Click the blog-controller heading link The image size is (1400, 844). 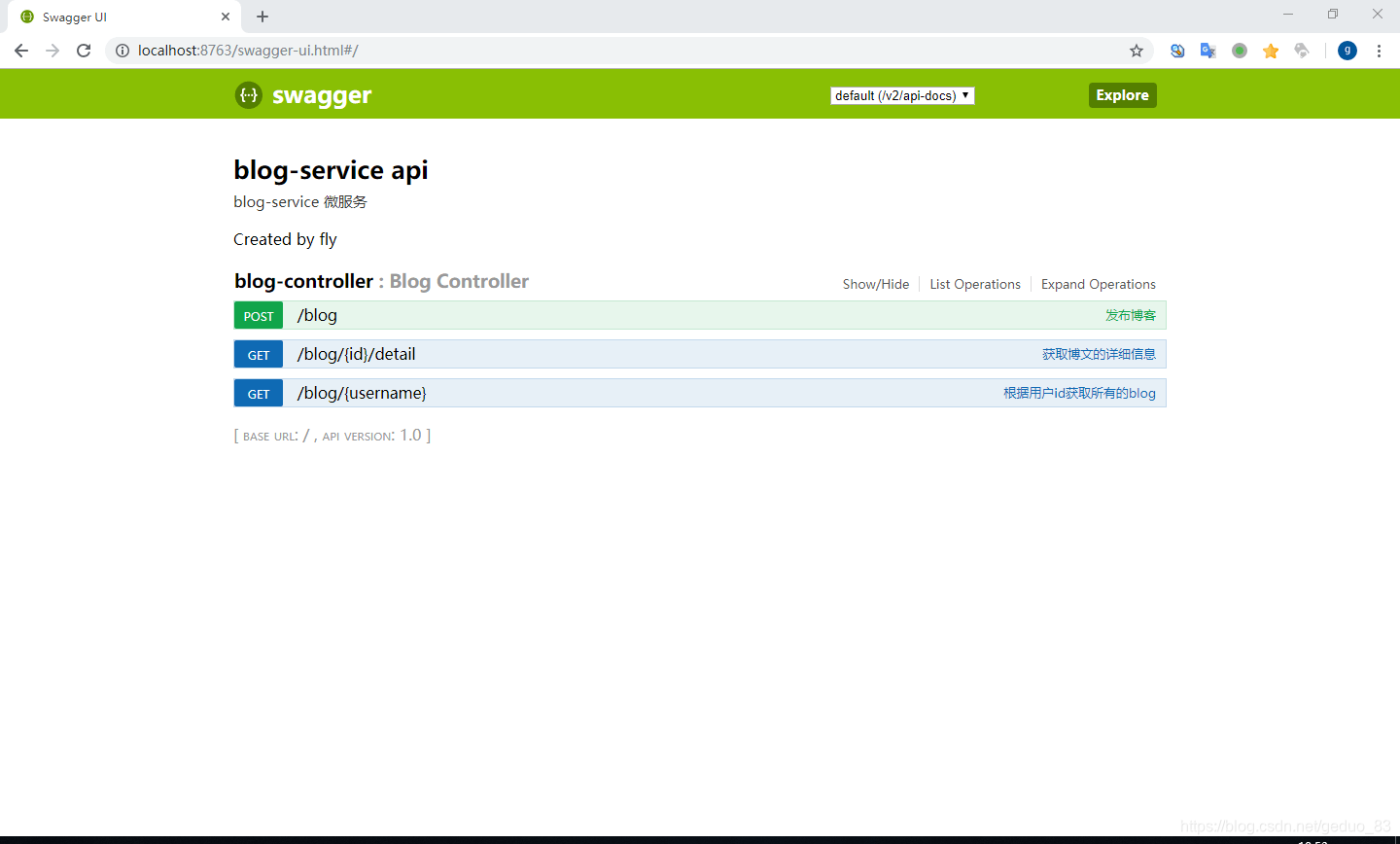(303, 281)
